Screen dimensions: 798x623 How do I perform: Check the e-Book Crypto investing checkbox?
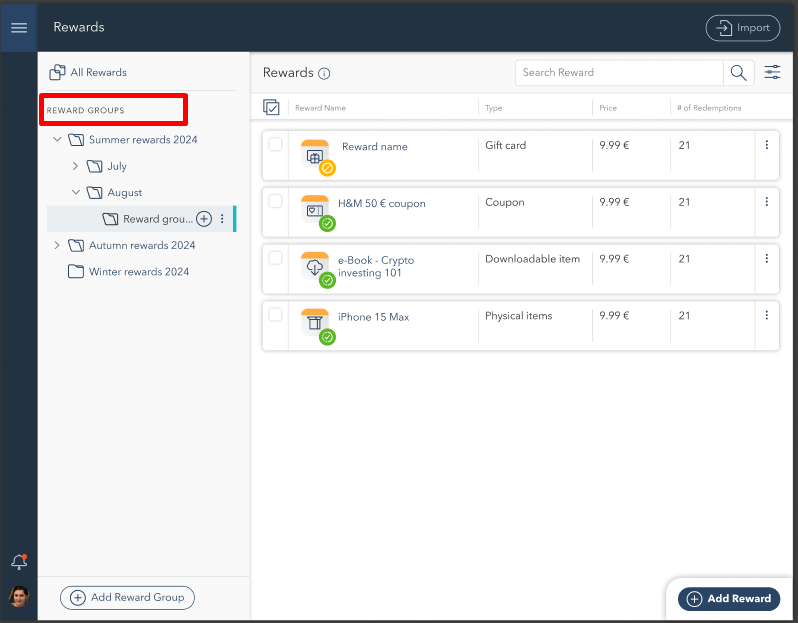[x=275, y=258]
